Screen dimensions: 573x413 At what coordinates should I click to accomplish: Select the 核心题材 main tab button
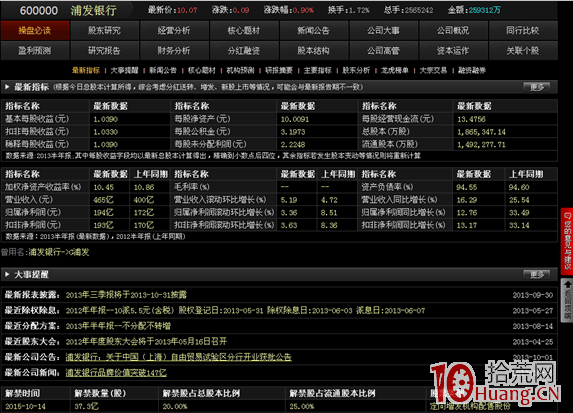coord(244,30)
